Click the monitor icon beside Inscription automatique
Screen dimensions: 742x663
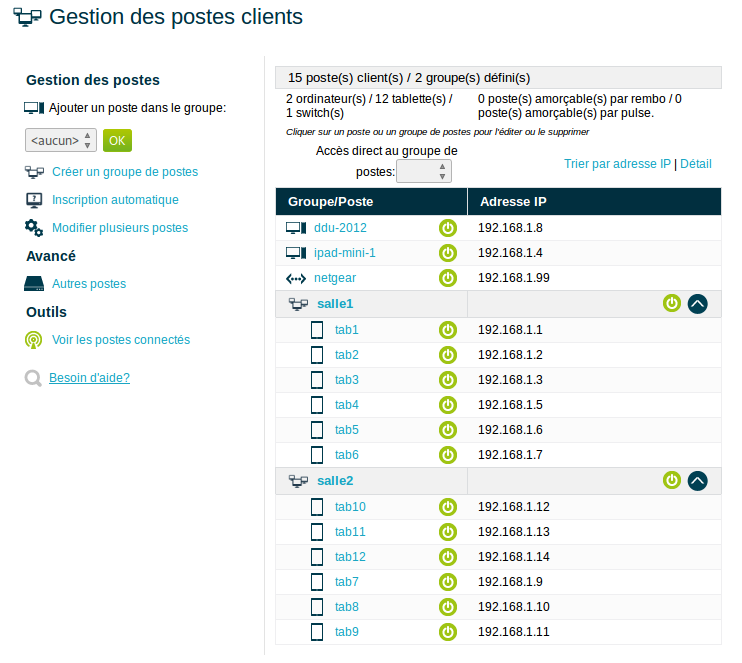tap(34, 200)
